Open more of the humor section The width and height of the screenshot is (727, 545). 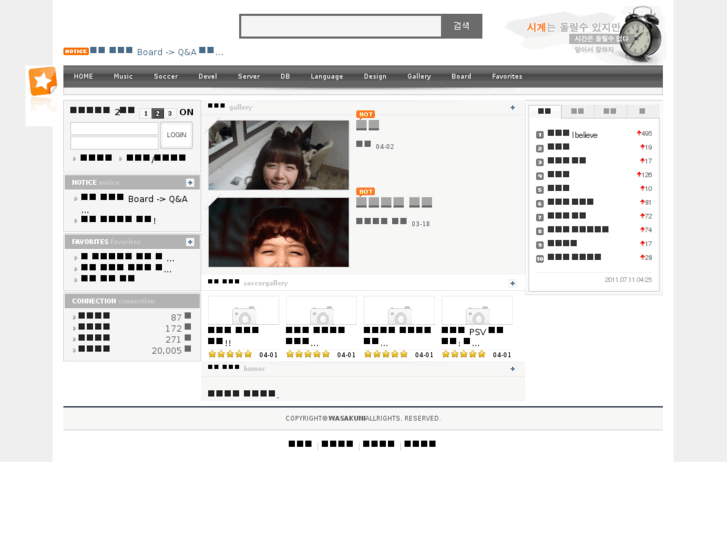(x=512, y=369)
